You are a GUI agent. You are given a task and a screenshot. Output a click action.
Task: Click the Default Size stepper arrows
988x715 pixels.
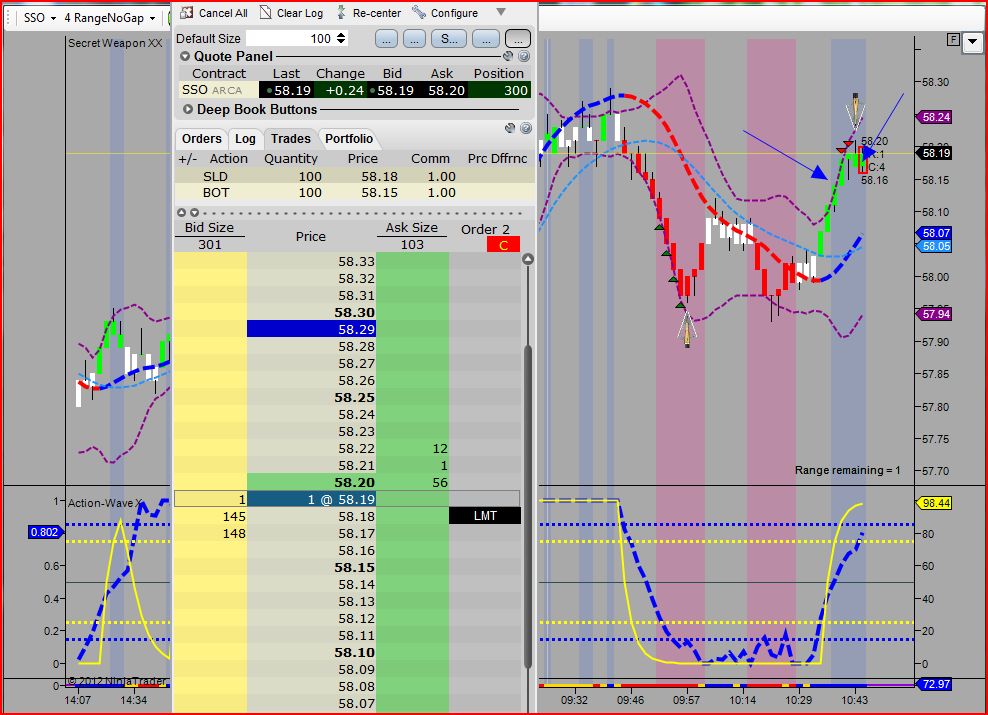[341, 38]
